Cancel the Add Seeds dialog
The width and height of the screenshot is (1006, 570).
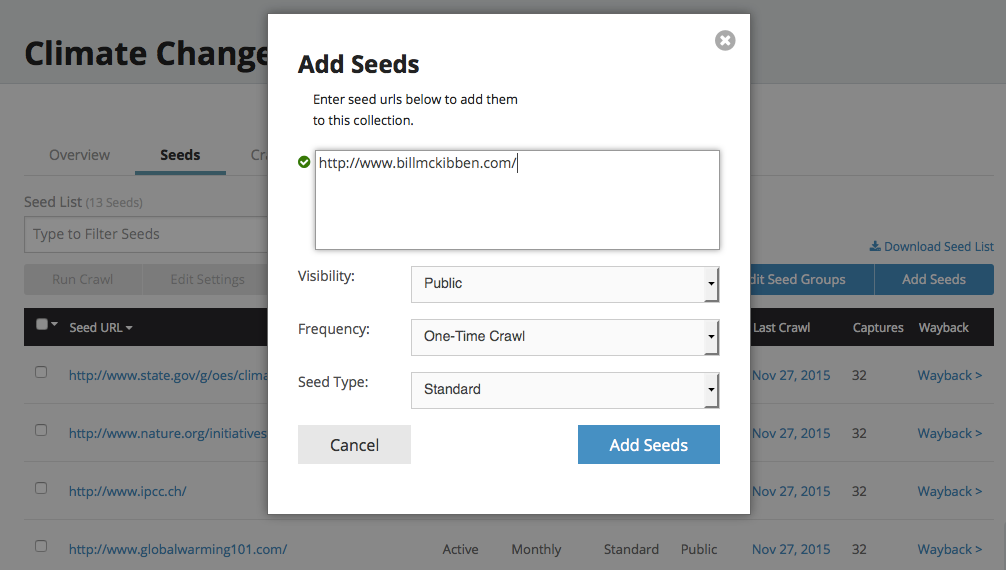click(354, 445)
